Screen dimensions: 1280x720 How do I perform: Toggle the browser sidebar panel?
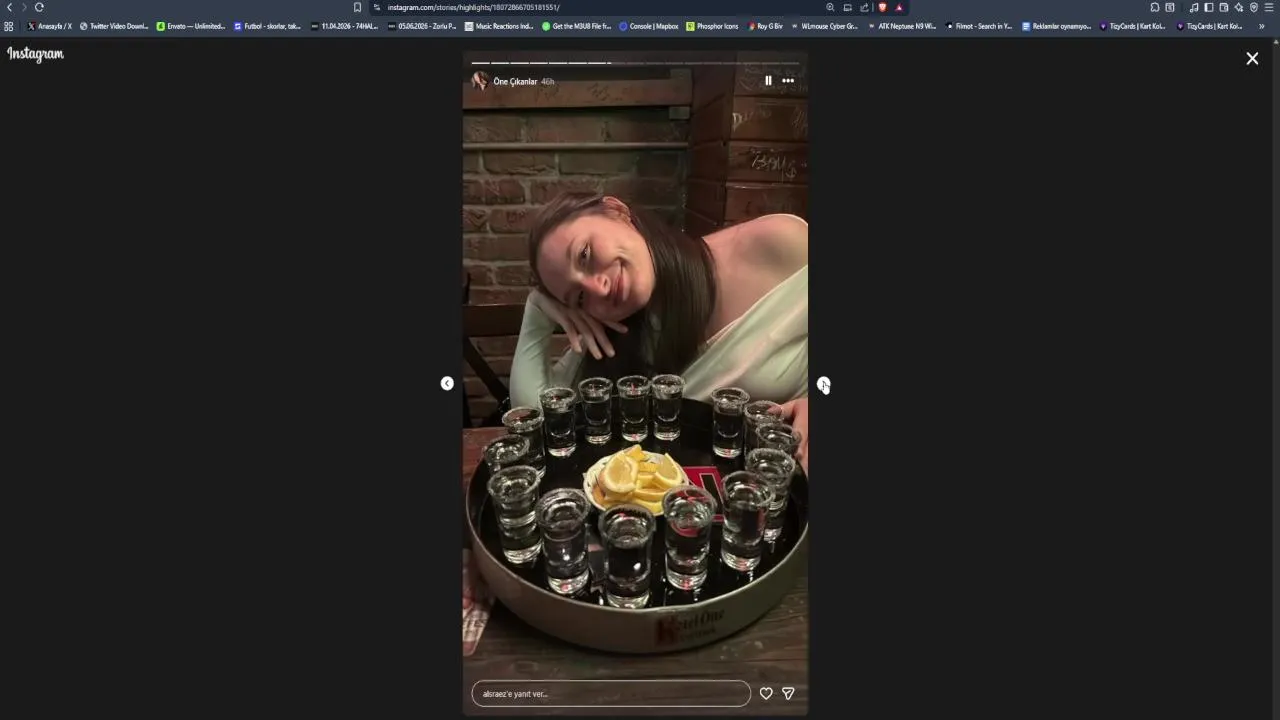pyautogui.click(x=1208, y=7)
